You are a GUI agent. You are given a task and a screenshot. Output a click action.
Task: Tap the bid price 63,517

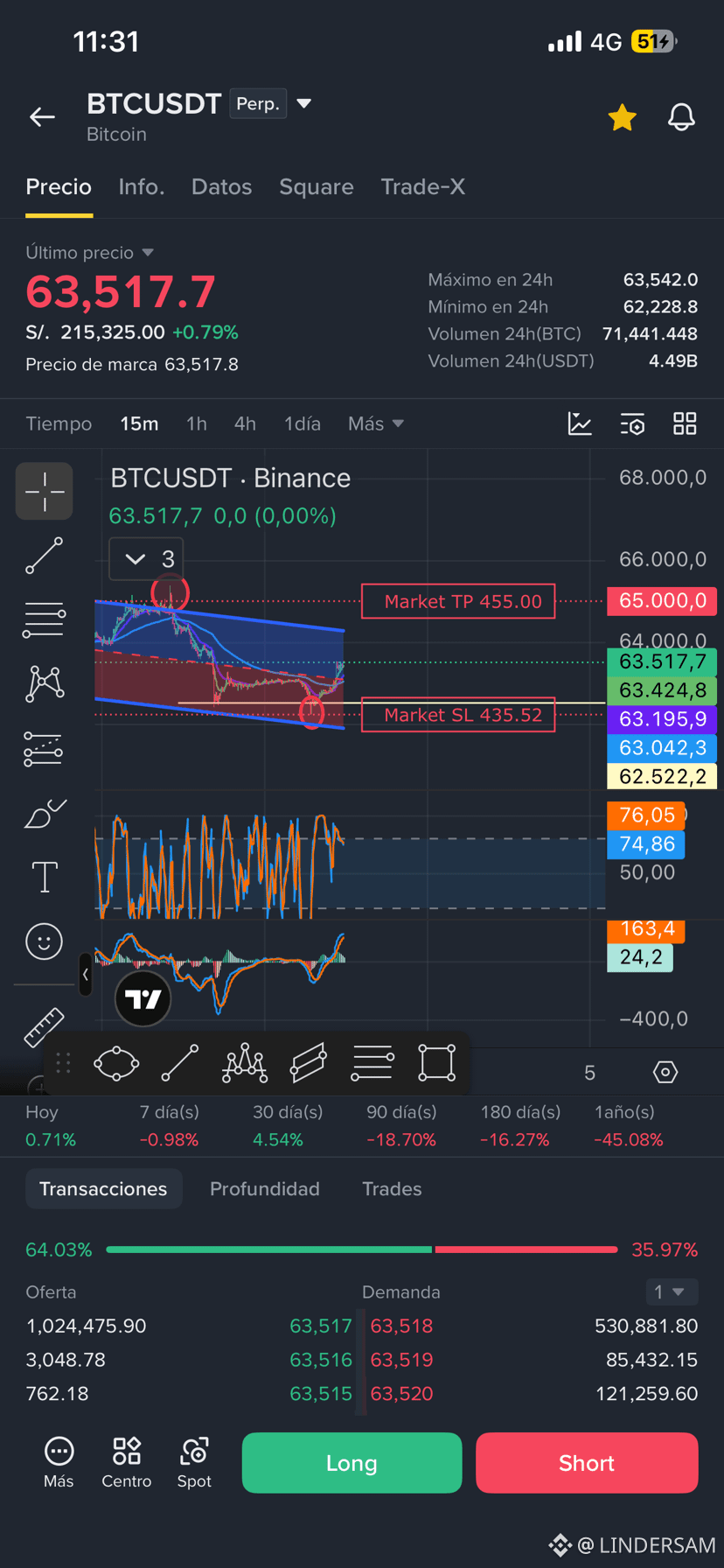click(321, 1326)
